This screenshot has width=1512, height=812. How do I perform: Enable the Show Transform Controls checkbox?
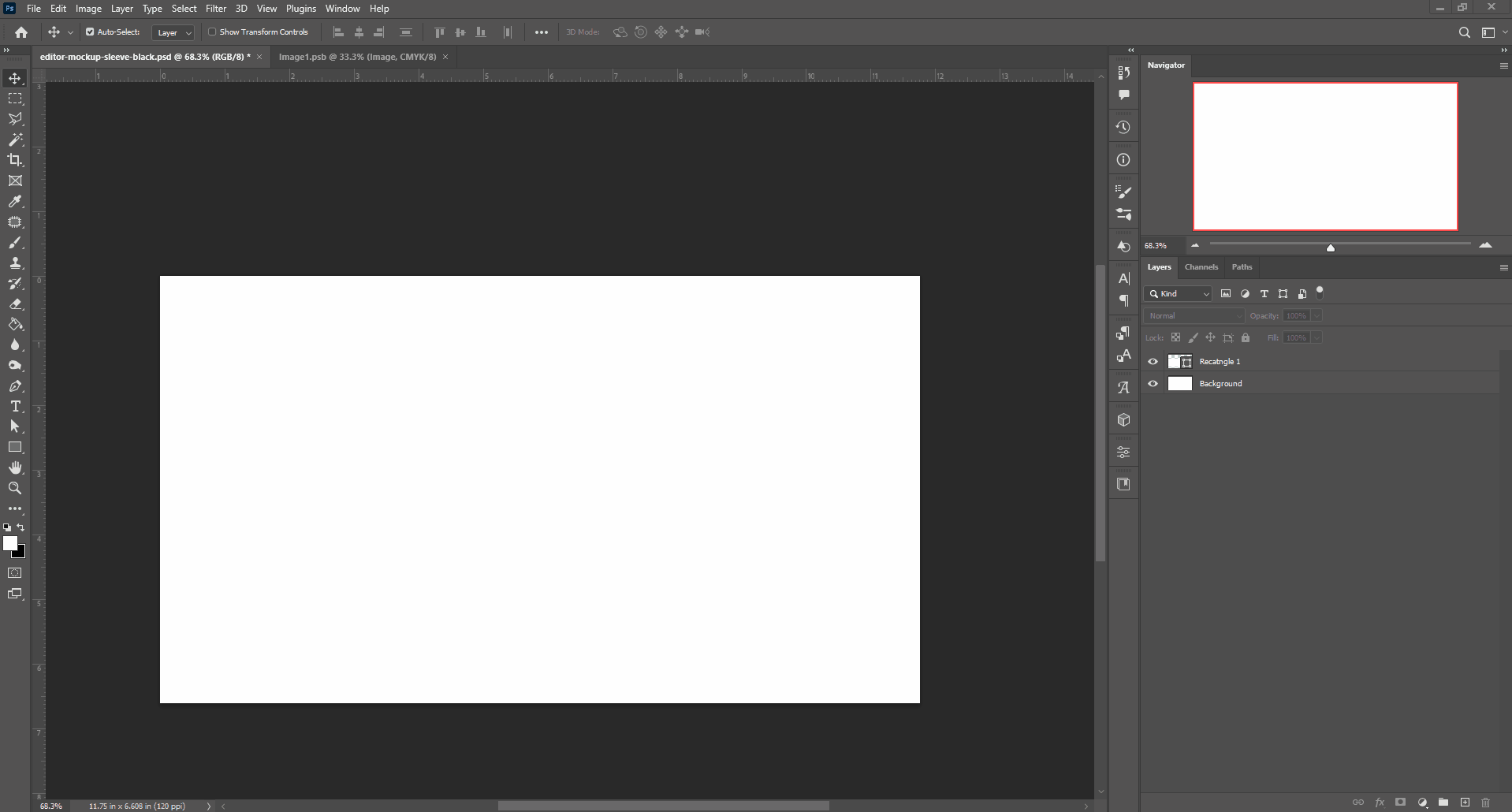(213, 32)
